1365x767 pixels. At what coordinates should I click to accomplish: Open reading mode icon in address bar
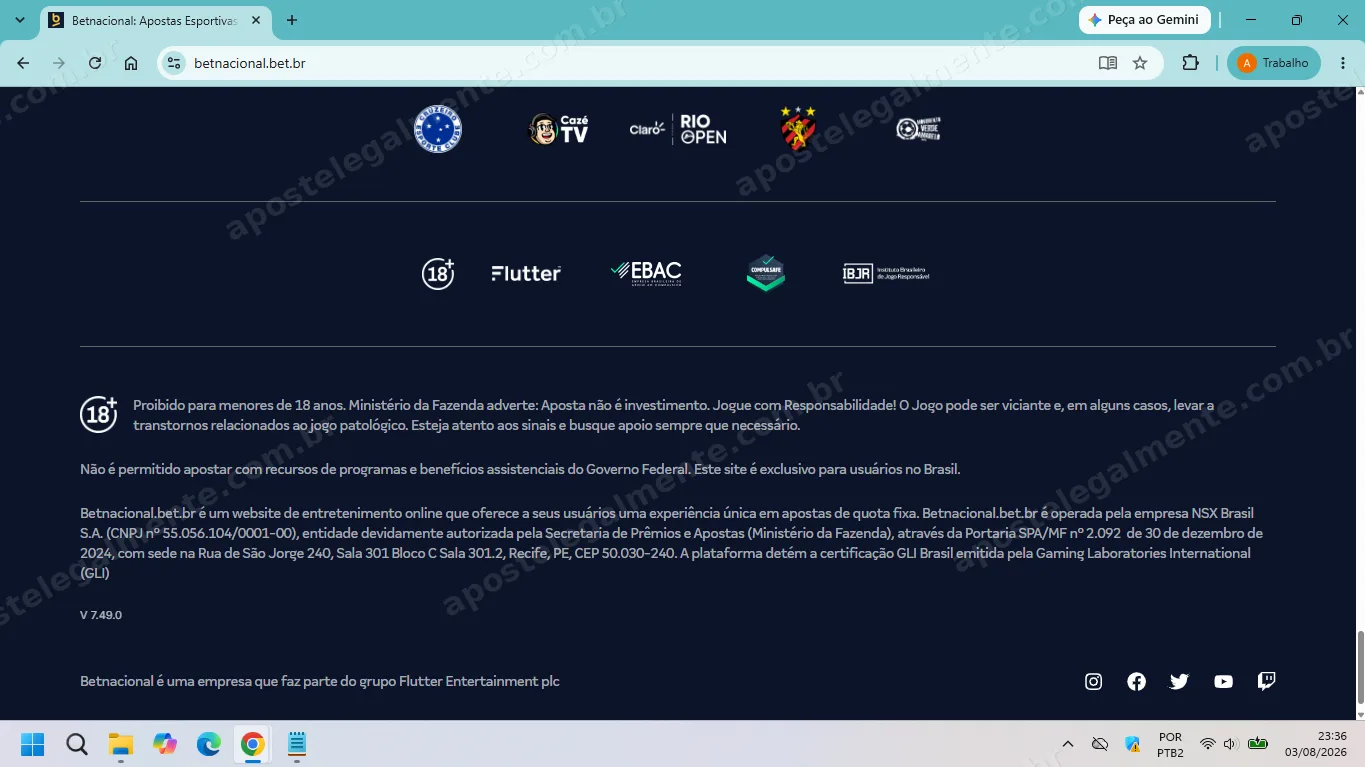pyautogui.click(x=1108, y=63)
